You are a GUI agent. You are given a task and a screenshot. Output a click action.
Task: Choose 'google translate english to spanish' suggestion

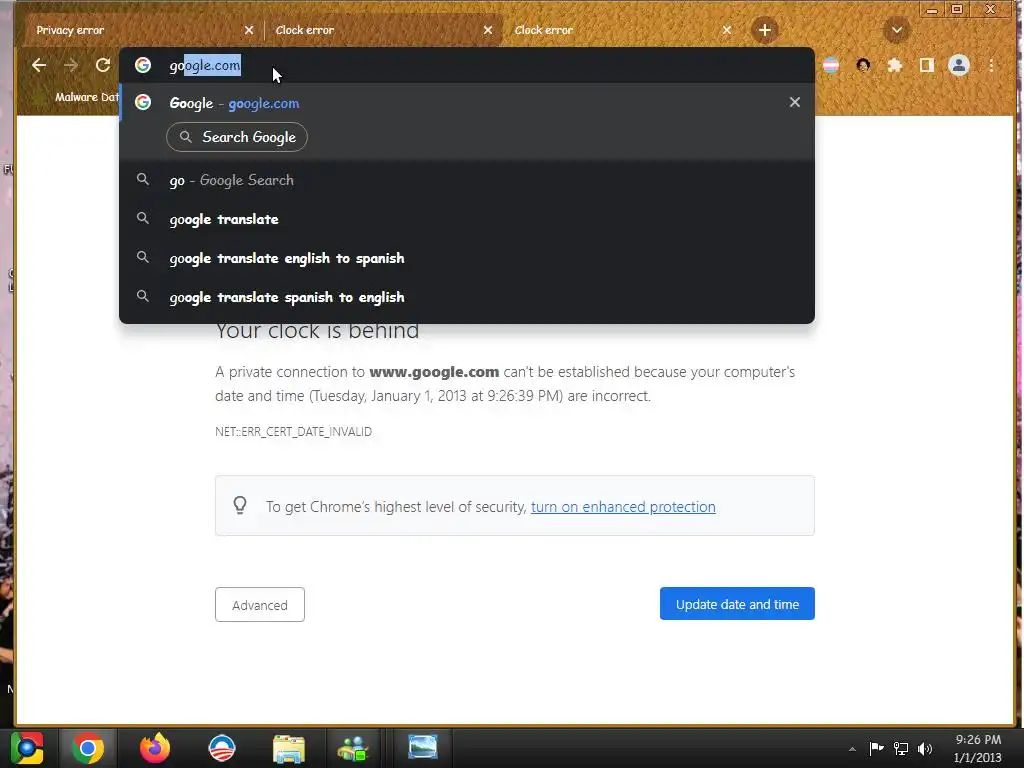[467, 259]
